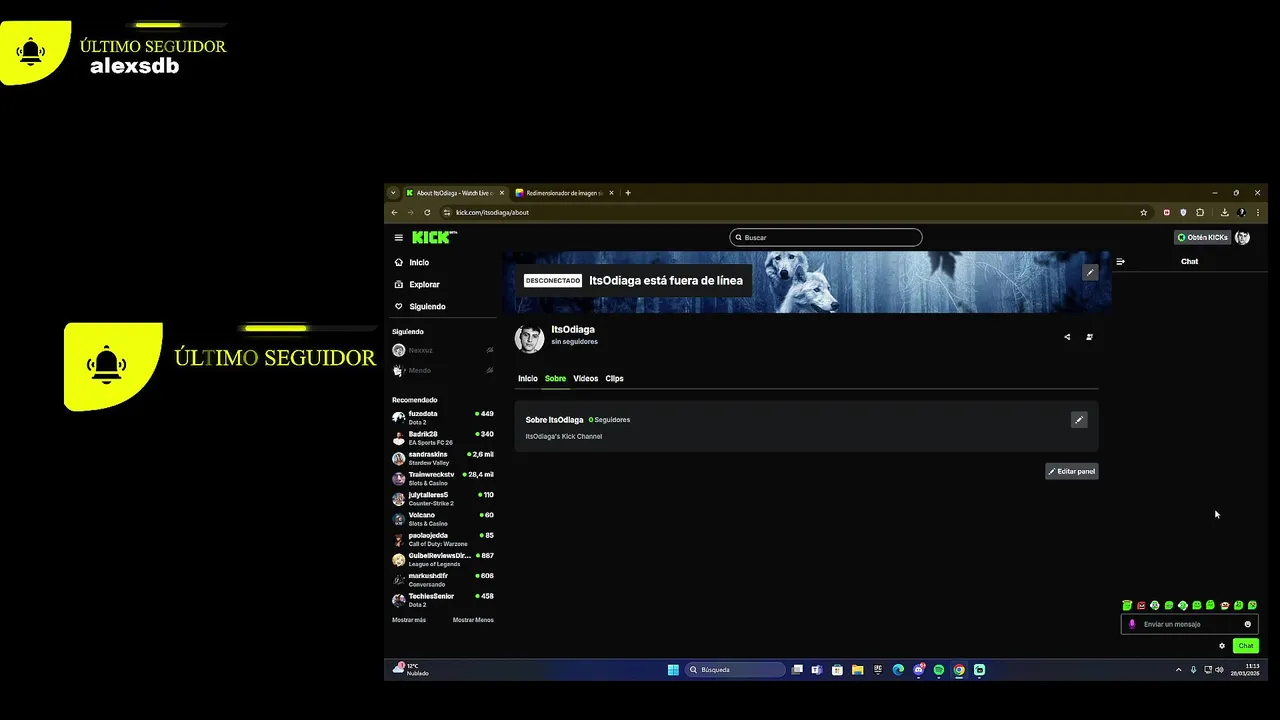The image size is (1280, 720).
Task: Open the Videos tab
Action: pos(585,378)
